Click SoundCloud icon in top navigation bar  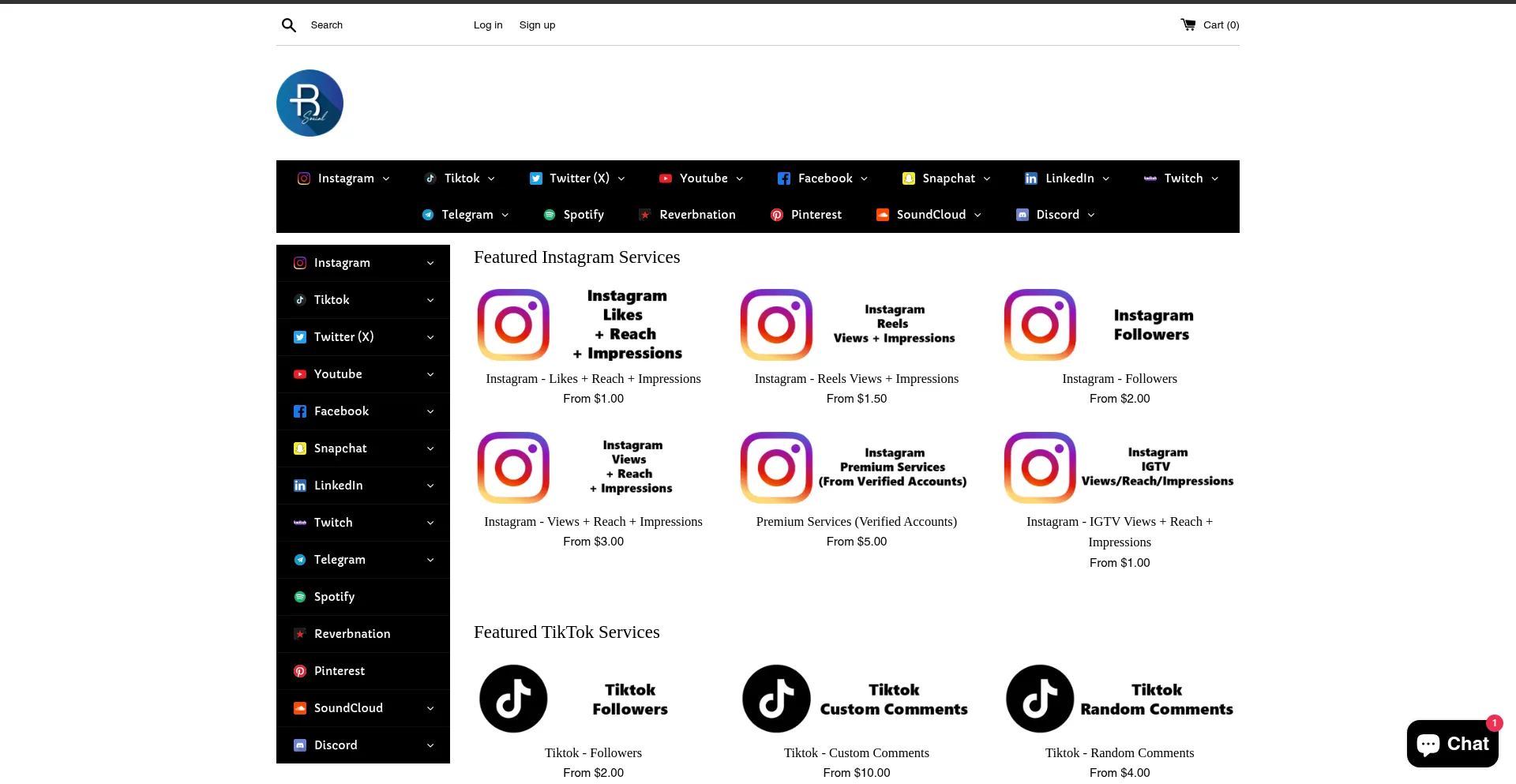[x=883, y=215]
